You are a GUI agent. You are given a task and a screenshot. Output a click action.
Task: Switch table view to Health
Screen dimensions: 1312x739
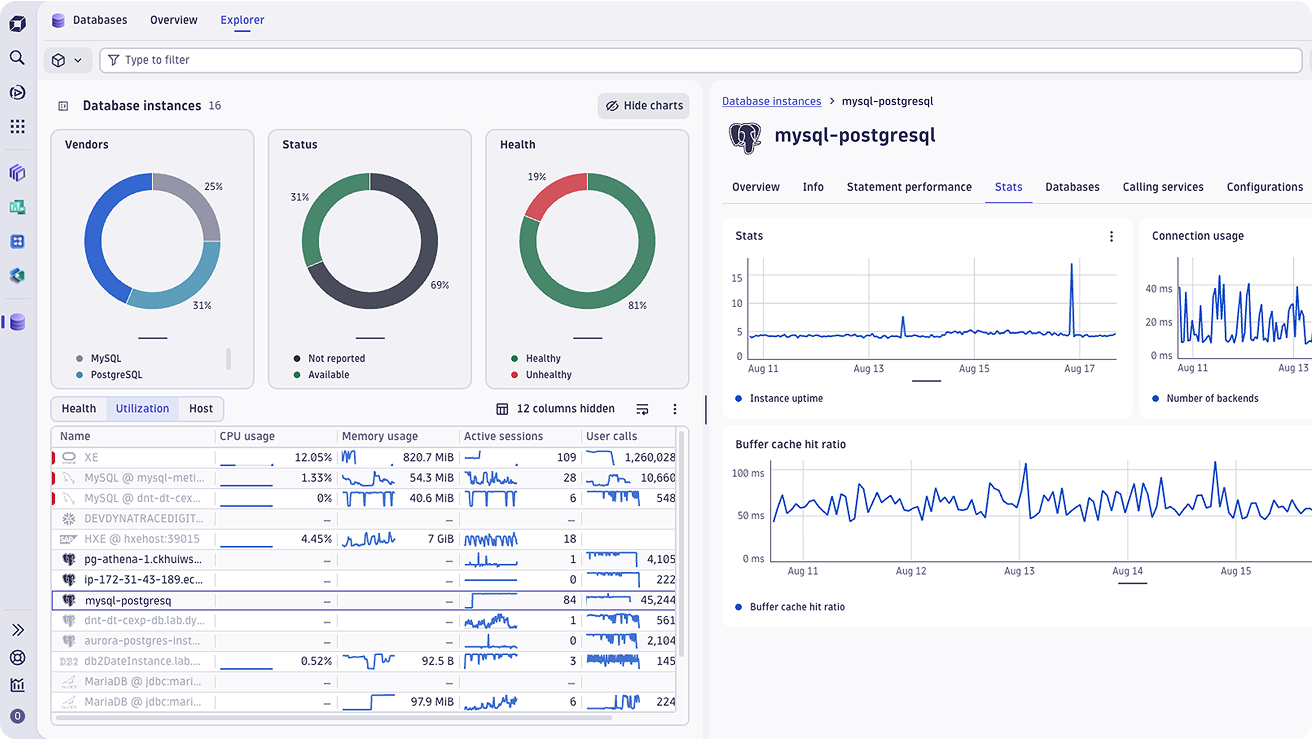tap(79, 408)
